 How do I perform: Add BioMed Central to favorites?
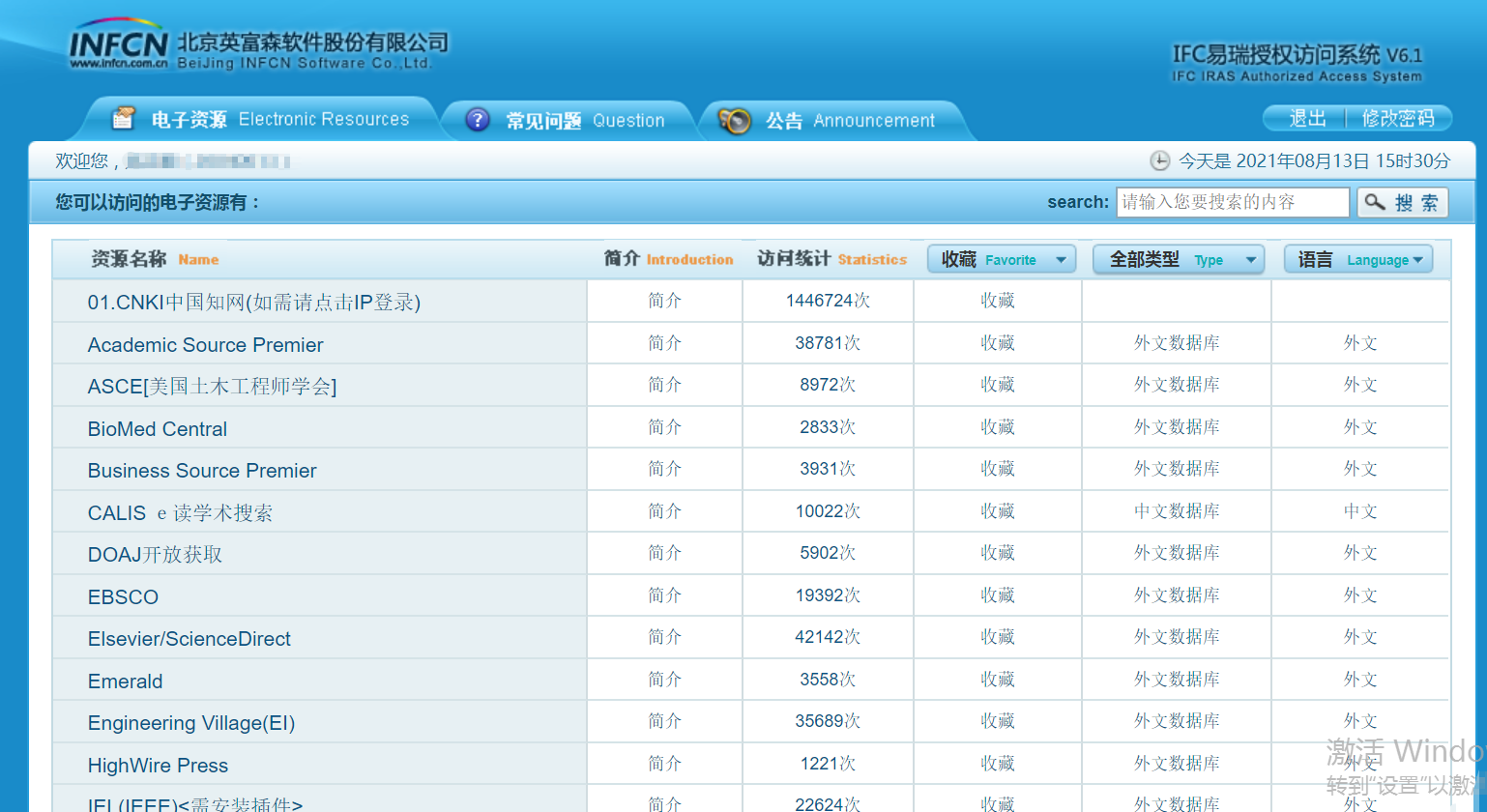(x=997, y=427)
